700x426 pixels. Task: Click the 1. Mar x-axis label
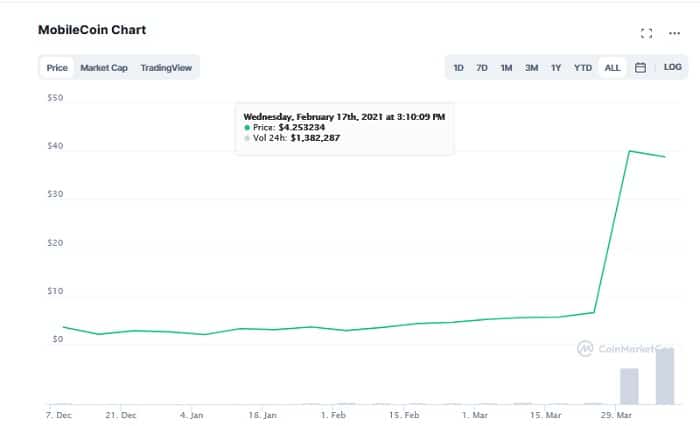click(x=475, y=415)
